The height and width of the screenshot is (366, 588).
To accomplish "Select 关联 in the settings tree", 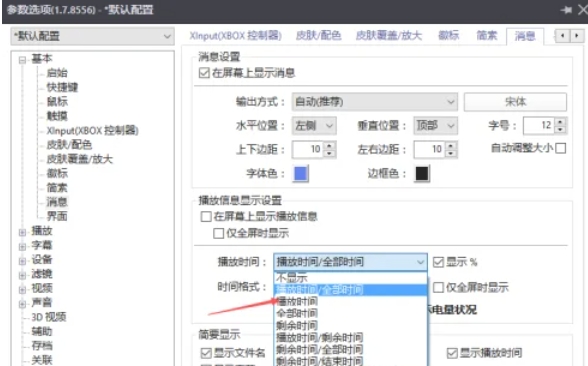I will [42, 360].
